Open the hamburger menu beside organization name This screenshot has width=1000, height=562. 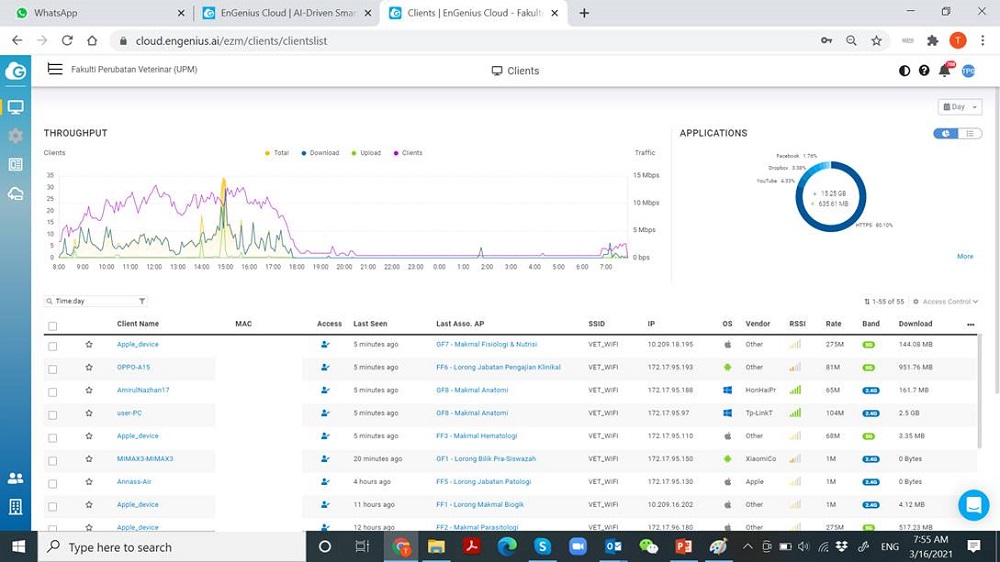point(55,70)
